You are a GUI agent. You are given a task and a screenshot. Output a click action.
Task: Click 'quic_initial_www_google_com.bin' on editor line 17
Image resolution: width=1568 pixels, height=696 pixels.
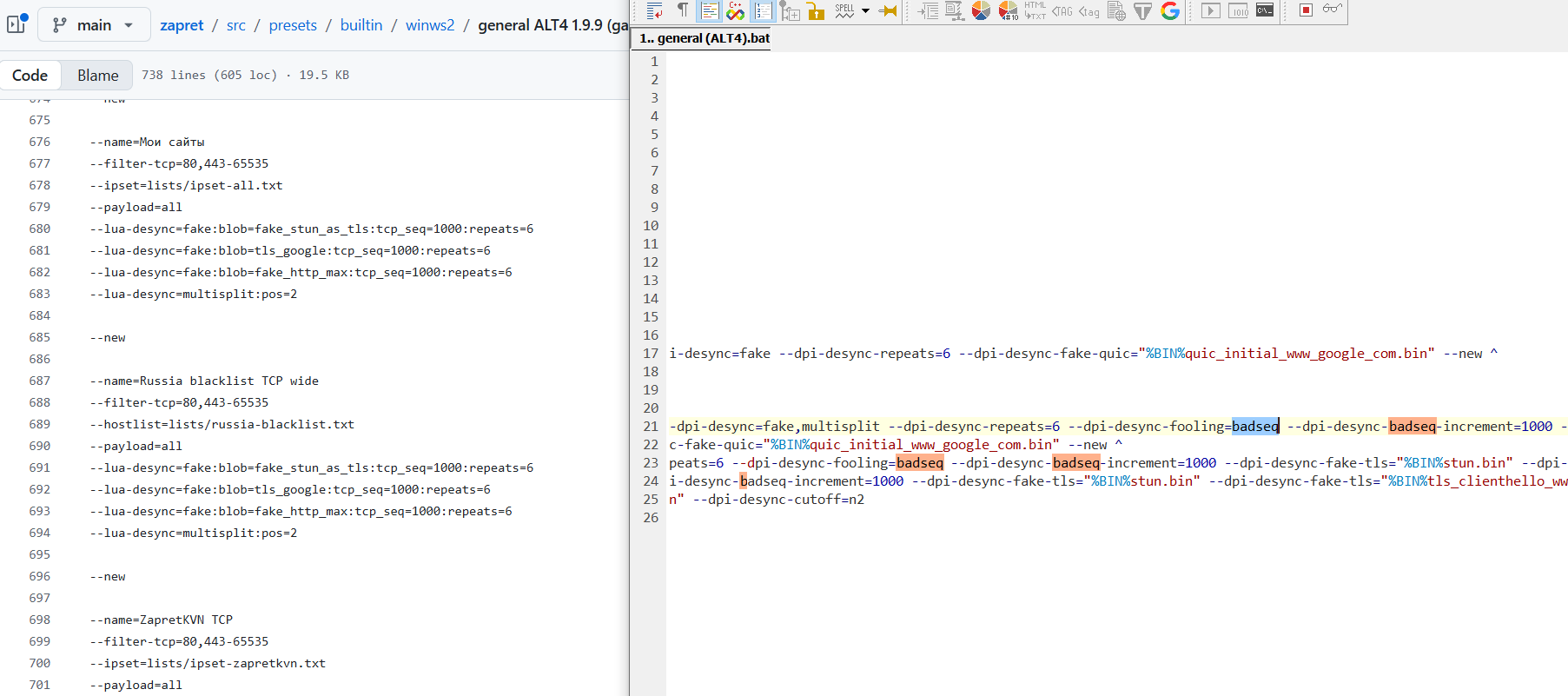coord(1307,353)
